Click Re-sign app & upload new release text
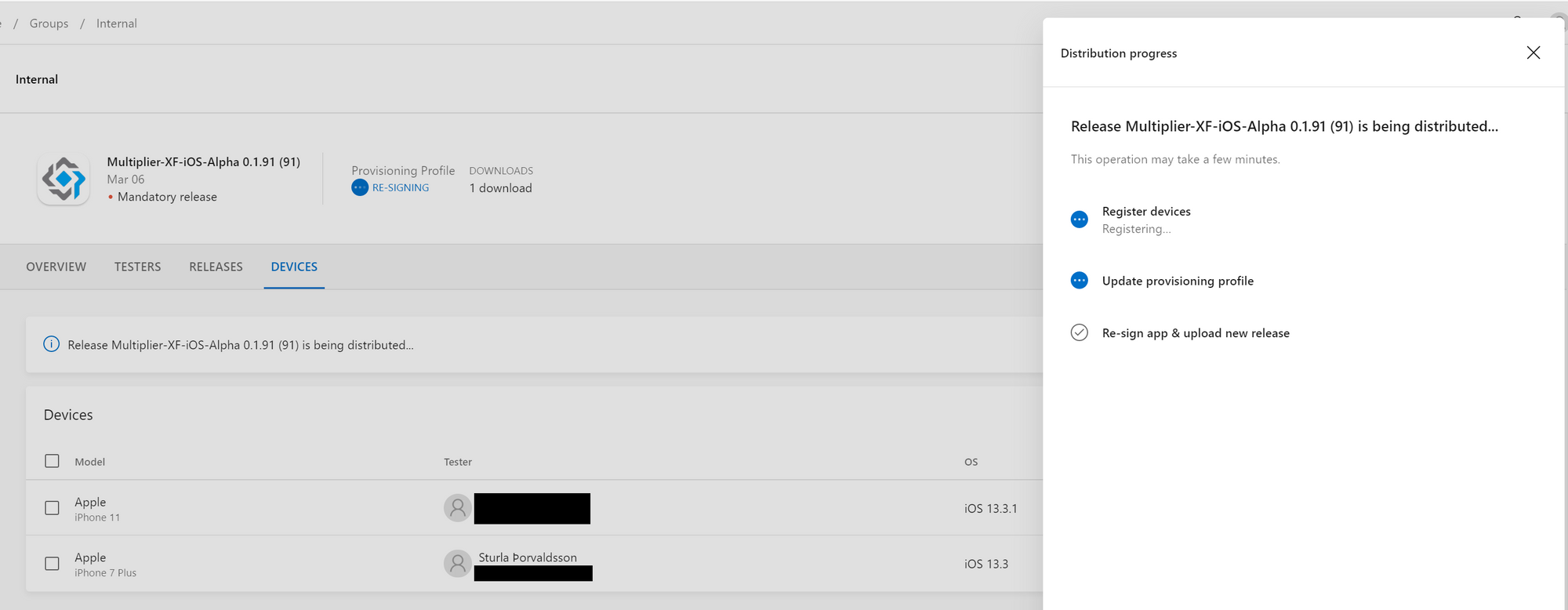This screenshot has width=1568, height=610. point(1196,333)
